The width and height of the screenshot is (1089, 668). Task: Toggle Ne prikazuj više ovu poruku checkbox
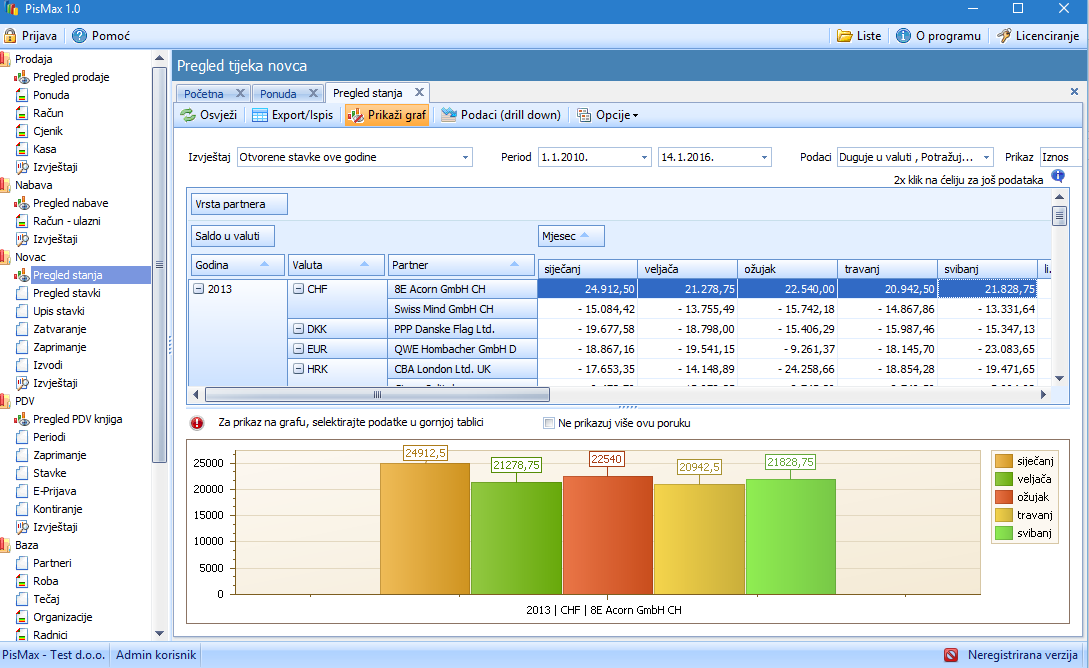pyautogui.click(x=549, y=423)
